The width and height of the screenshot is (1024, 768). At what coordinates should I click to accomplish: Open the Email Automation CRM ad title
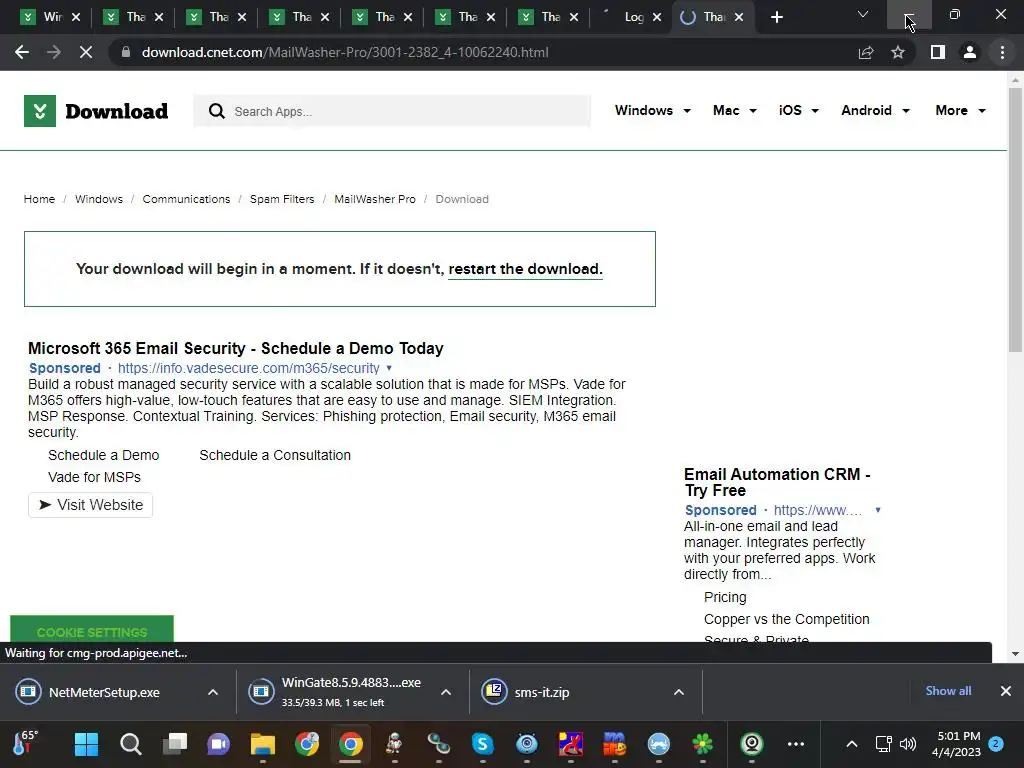pos(777,483)
